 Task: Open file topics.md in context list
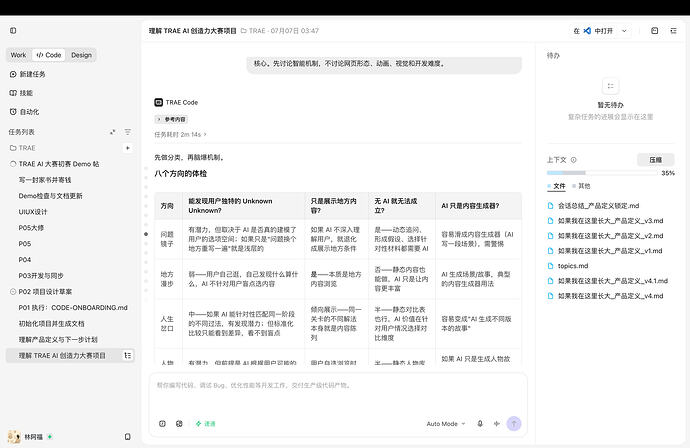click(568, 266)
